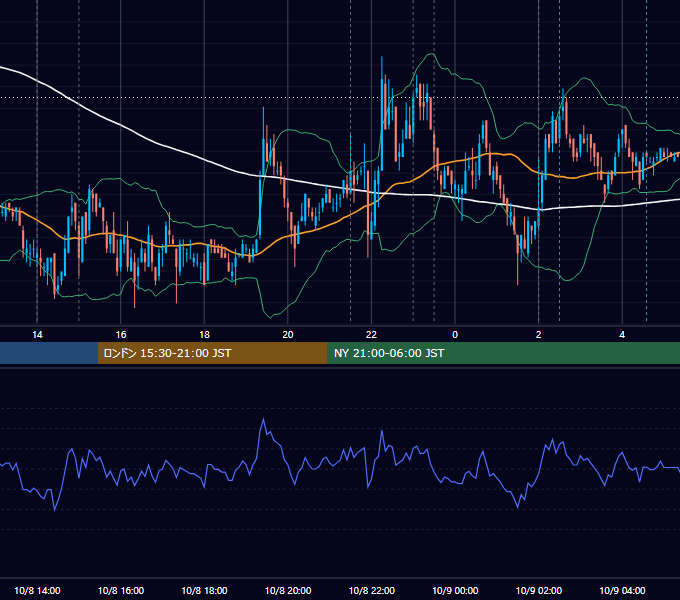
Task: Click the 10/8 22:00 time label
Action: point(372,590)
